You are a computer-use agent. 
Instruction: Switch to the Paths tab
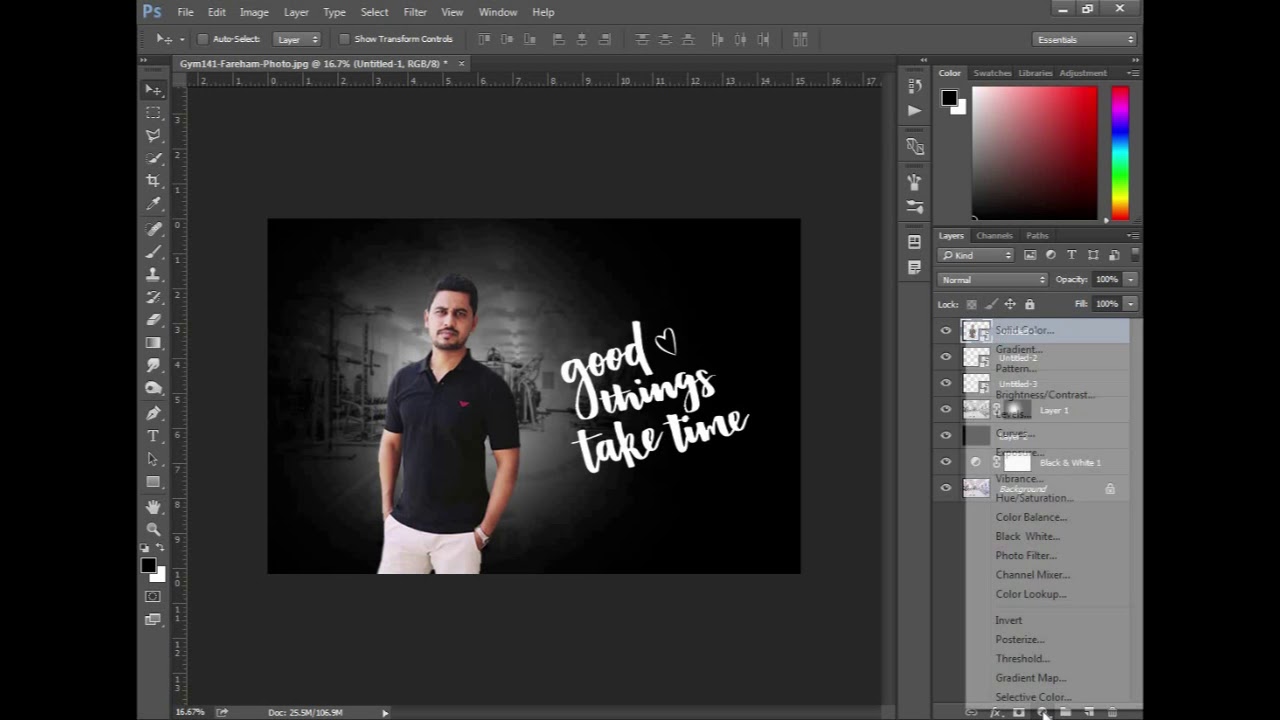pyautogui.click(x=1037, y=236)
